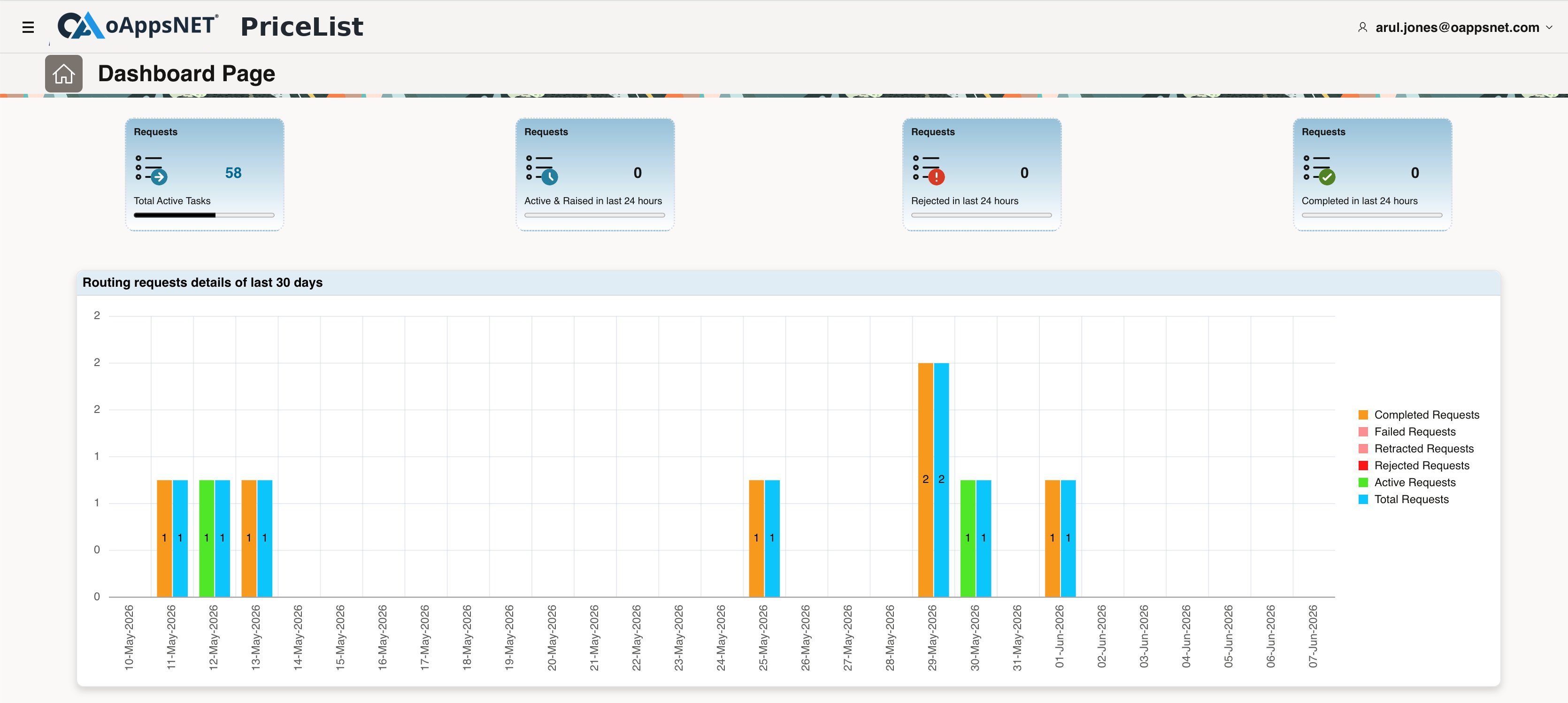Click the 'Total Active Tasks' card label
The image size is (1568, 703).
point(172,201)
